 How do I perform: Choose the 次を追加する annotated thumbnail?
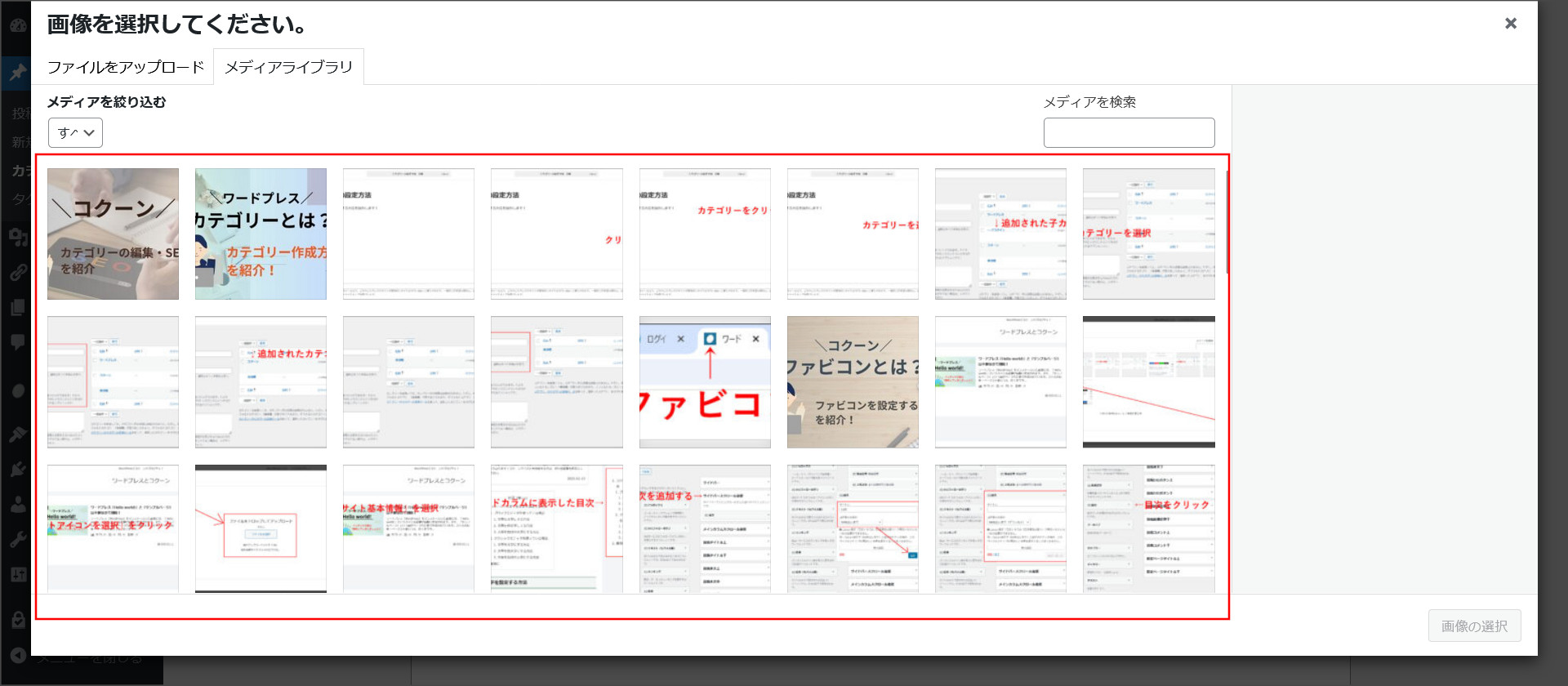pyautogui.click(x=705, y=528)
